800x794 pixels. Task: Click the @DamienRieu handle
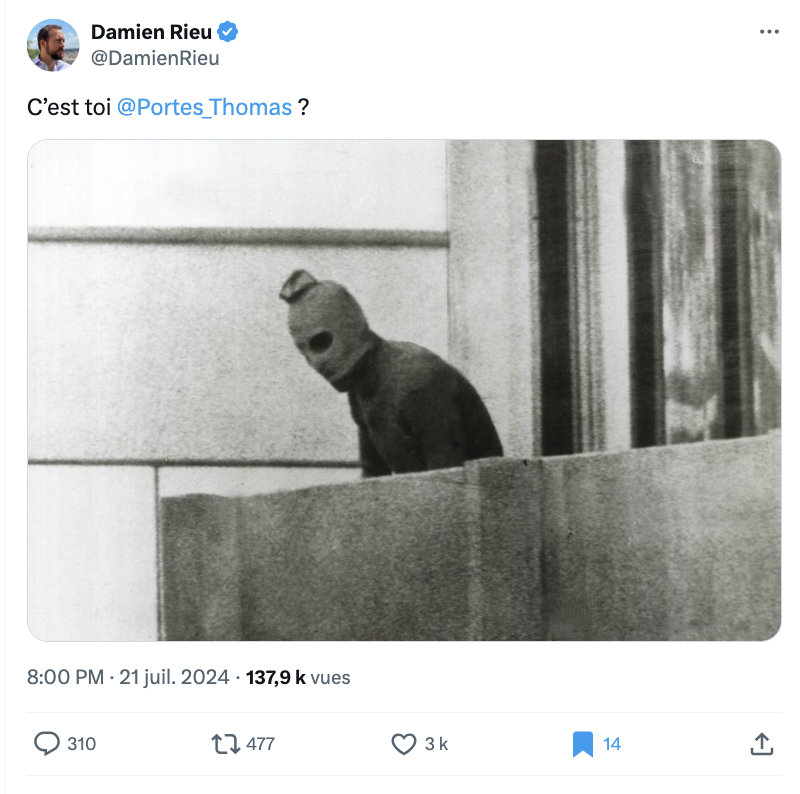[155, 58]
